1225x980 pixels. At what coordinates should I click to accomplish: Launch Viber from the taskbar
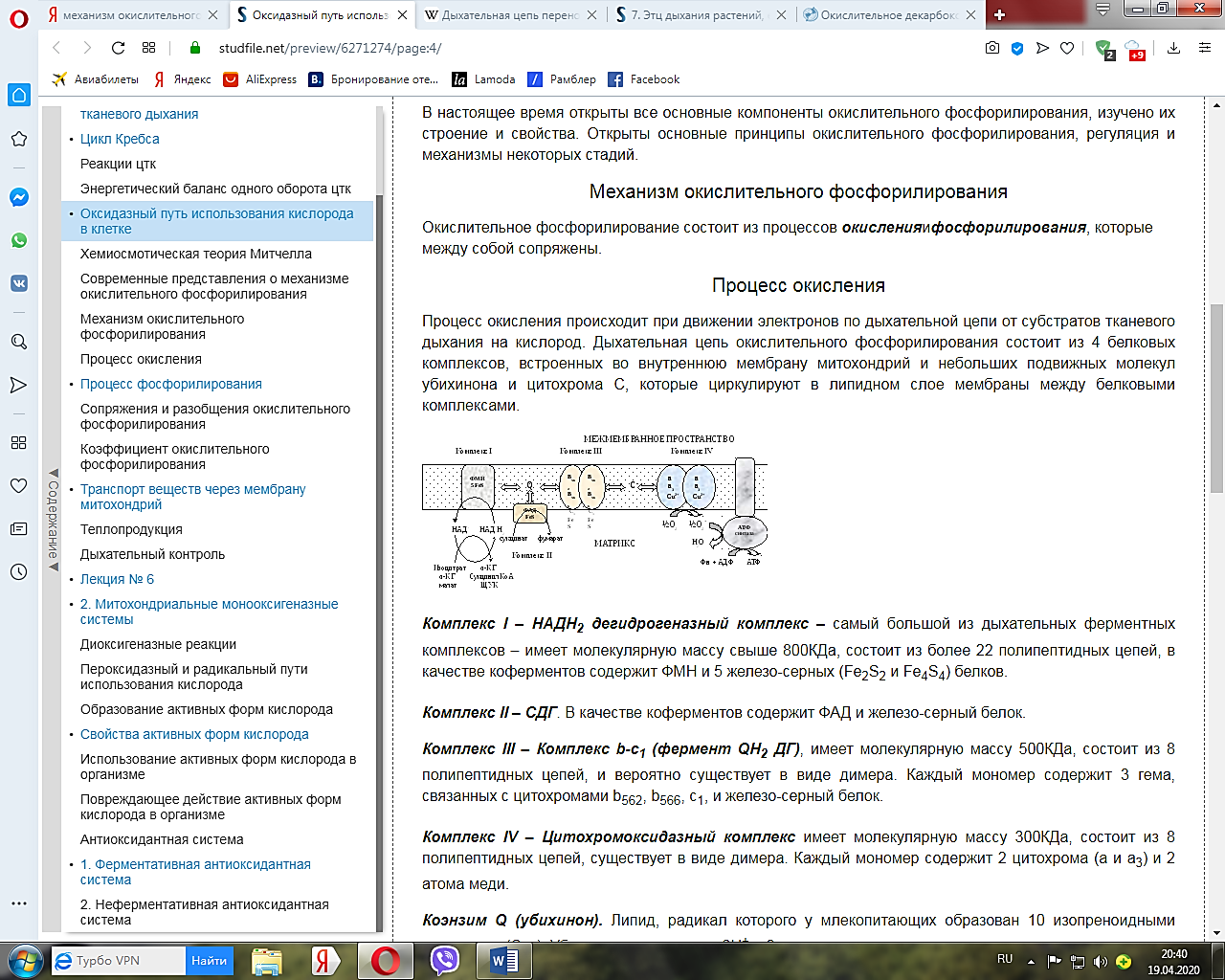point(445,960)
